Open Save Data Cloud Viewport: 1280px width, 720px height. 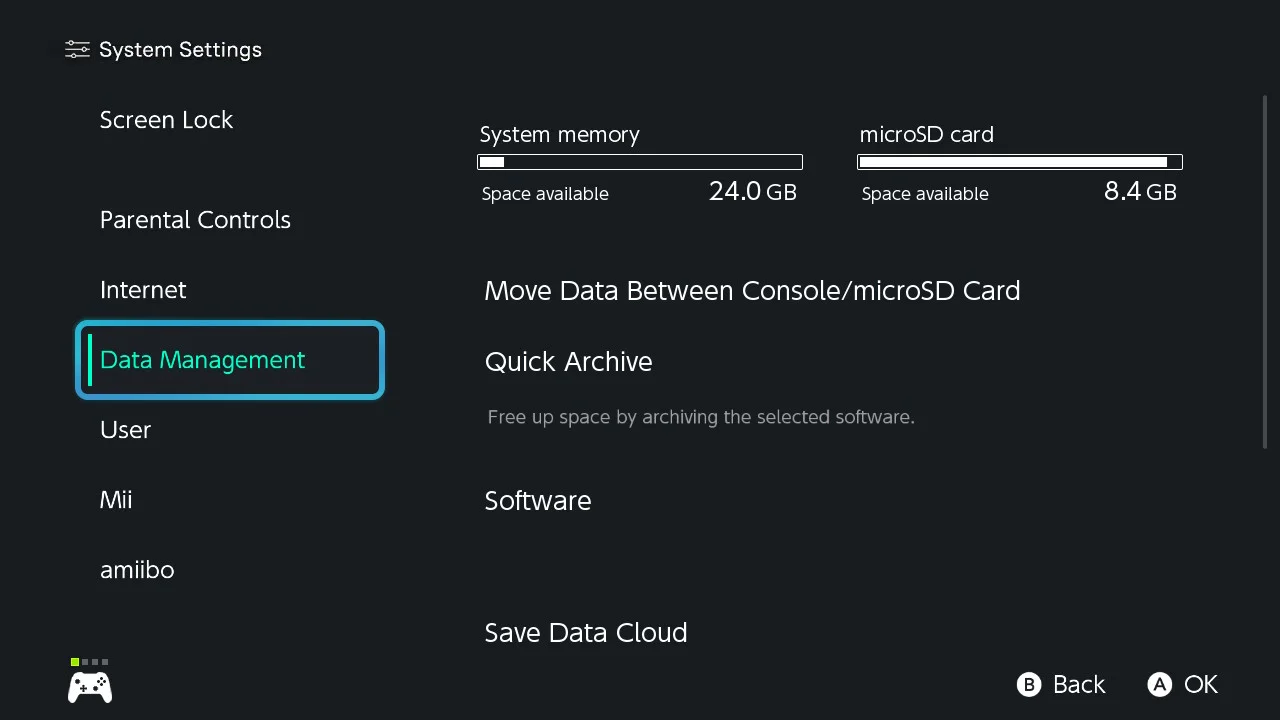[x=586, y=633]
